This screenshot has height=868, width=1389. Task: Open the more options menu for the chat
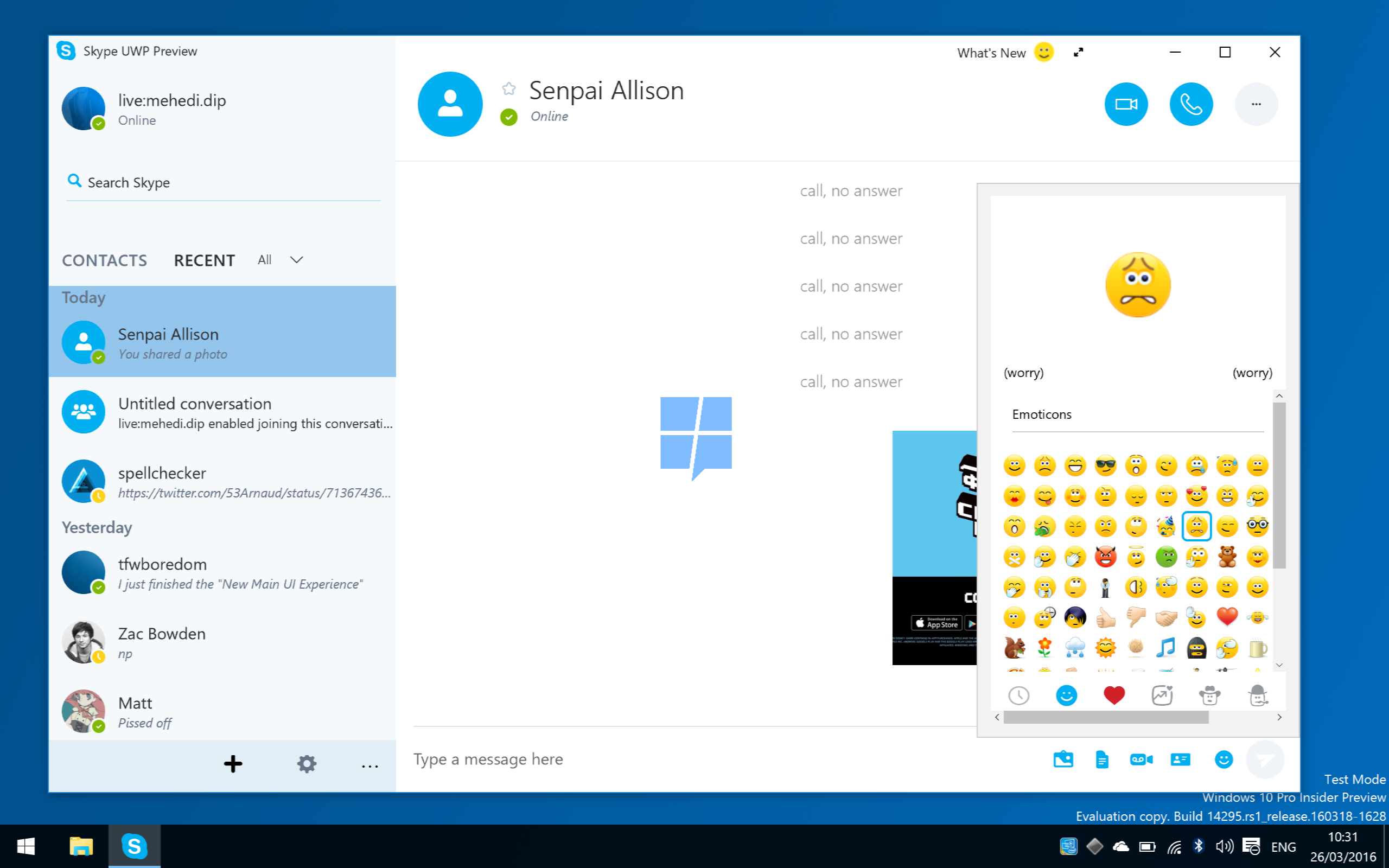(x=1255, y=104)
